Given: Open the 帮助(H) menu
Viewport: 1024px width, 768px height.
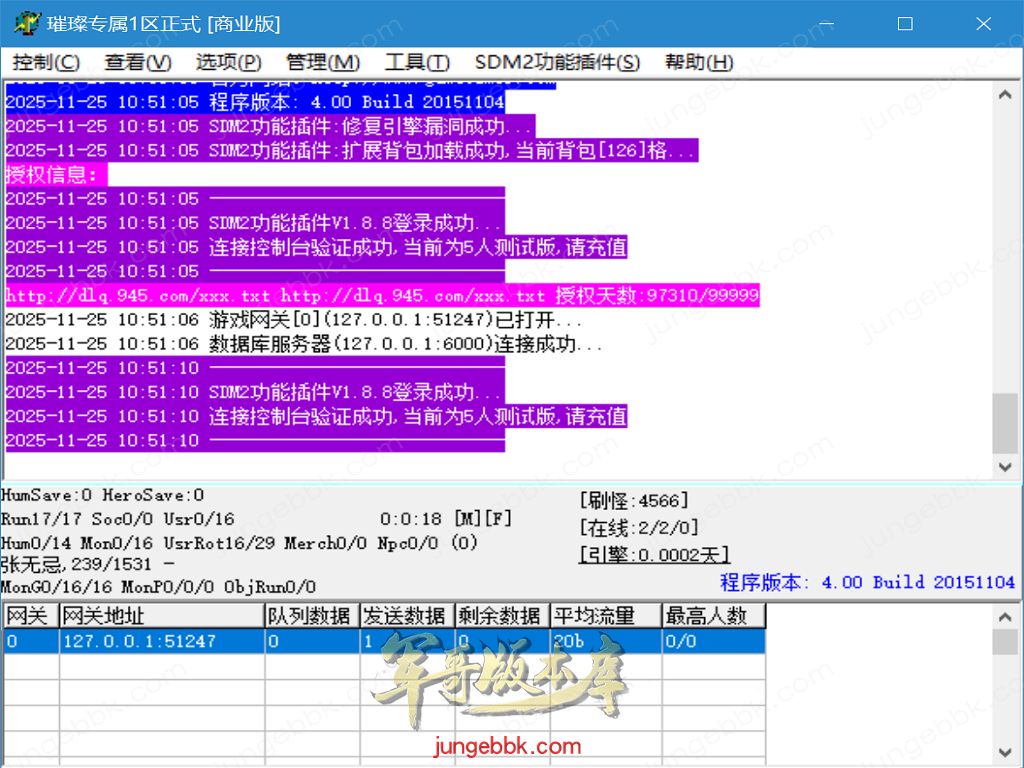Looking at the screenshot, I should point(699,62).
